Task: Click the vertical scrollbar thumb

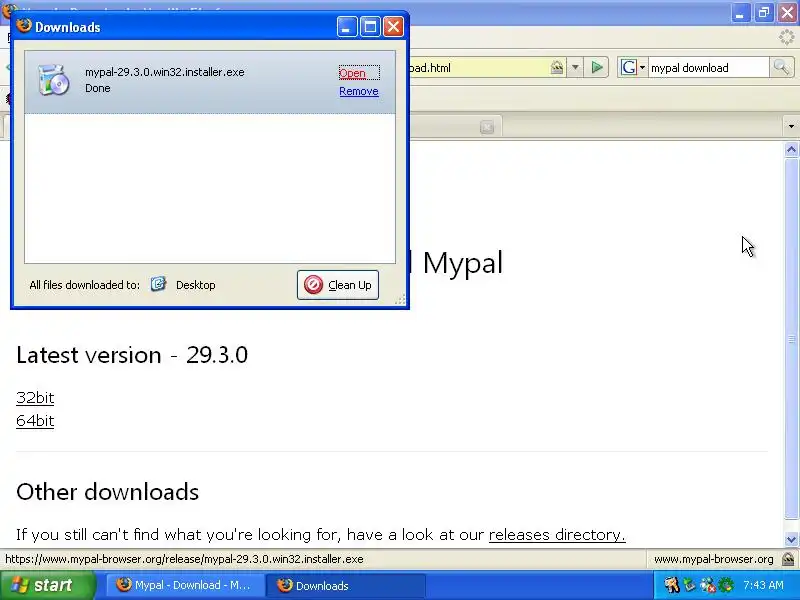Action: click(791, 339)
